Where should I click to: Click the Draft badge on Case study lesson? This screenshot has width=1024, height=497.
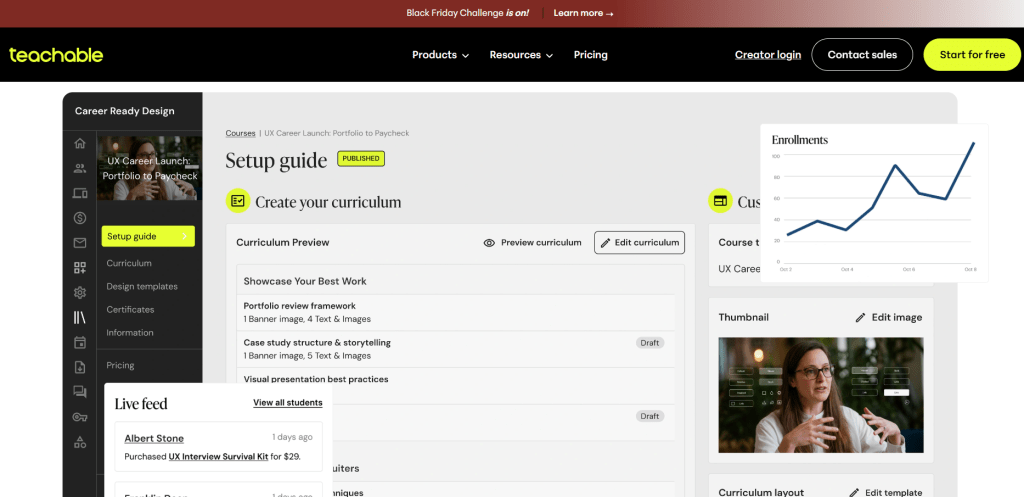point(650,343)
